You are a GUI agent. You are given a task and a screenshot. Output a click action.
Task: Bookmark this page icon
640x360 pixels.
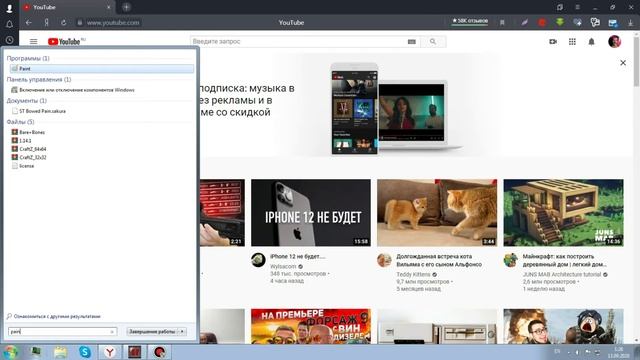click(502, 22)
